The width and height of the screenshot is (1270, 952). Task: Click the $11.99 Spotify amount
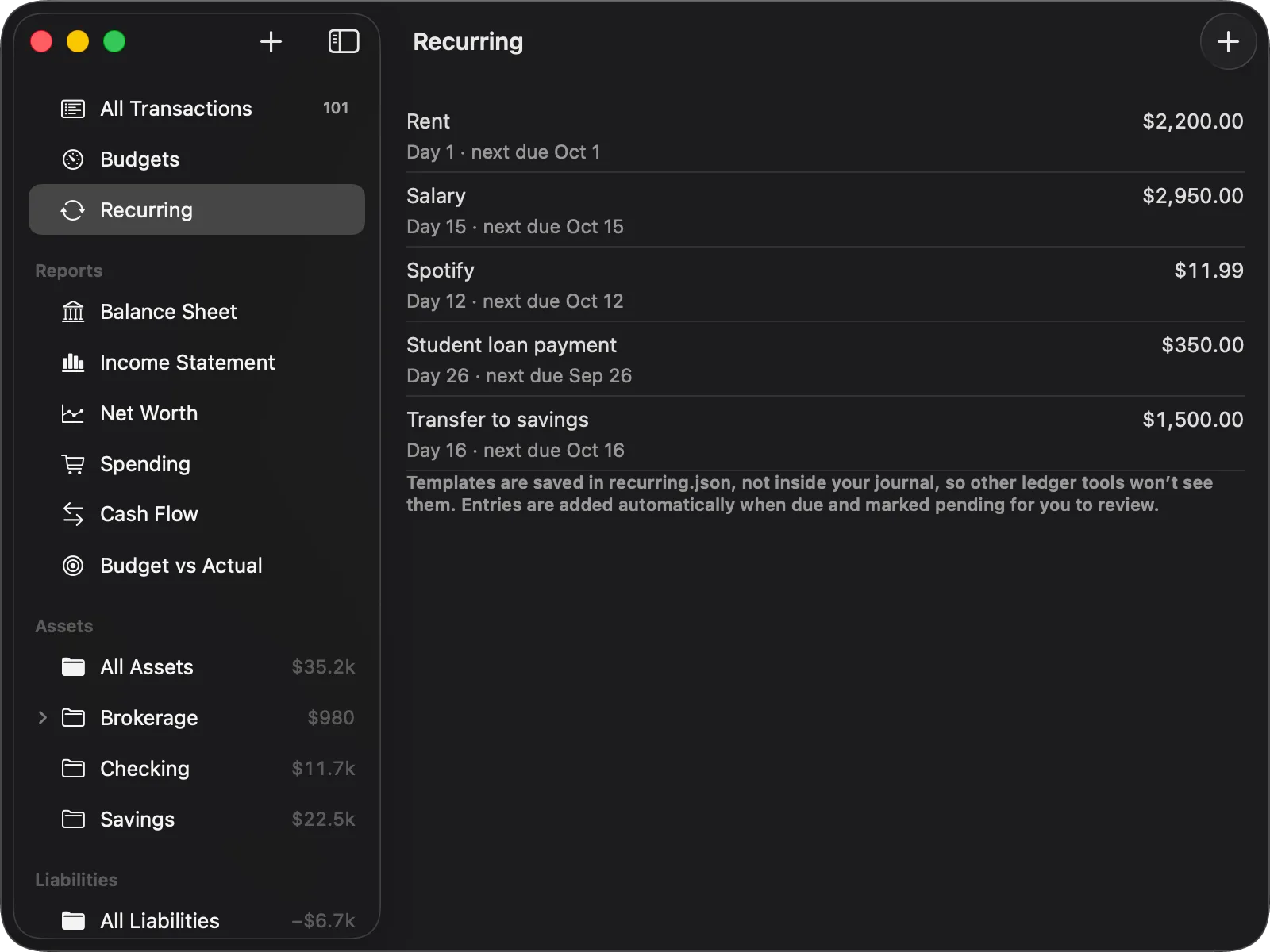point(1209,271)
